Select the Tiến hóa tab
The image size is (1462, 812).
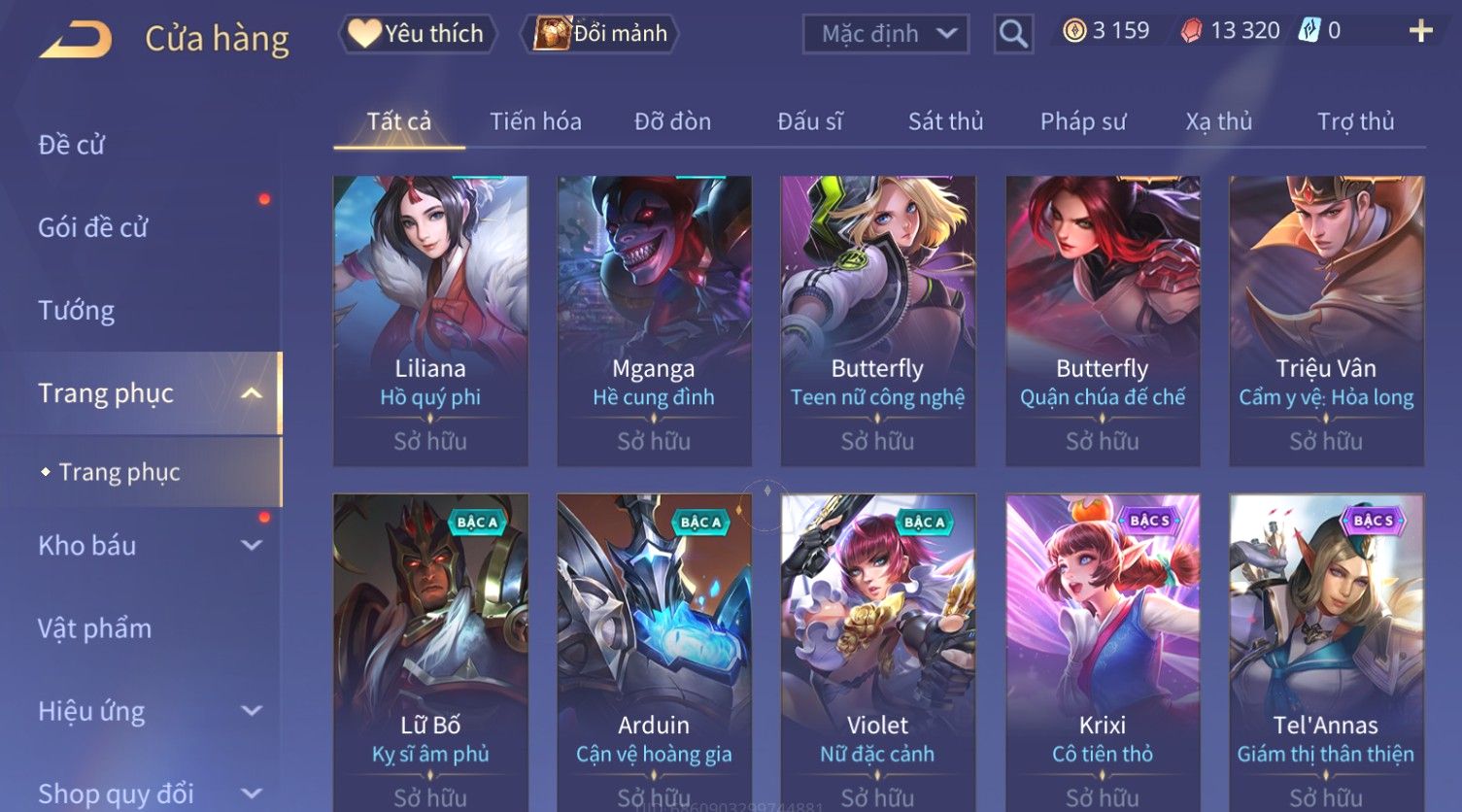click(535, 121)
